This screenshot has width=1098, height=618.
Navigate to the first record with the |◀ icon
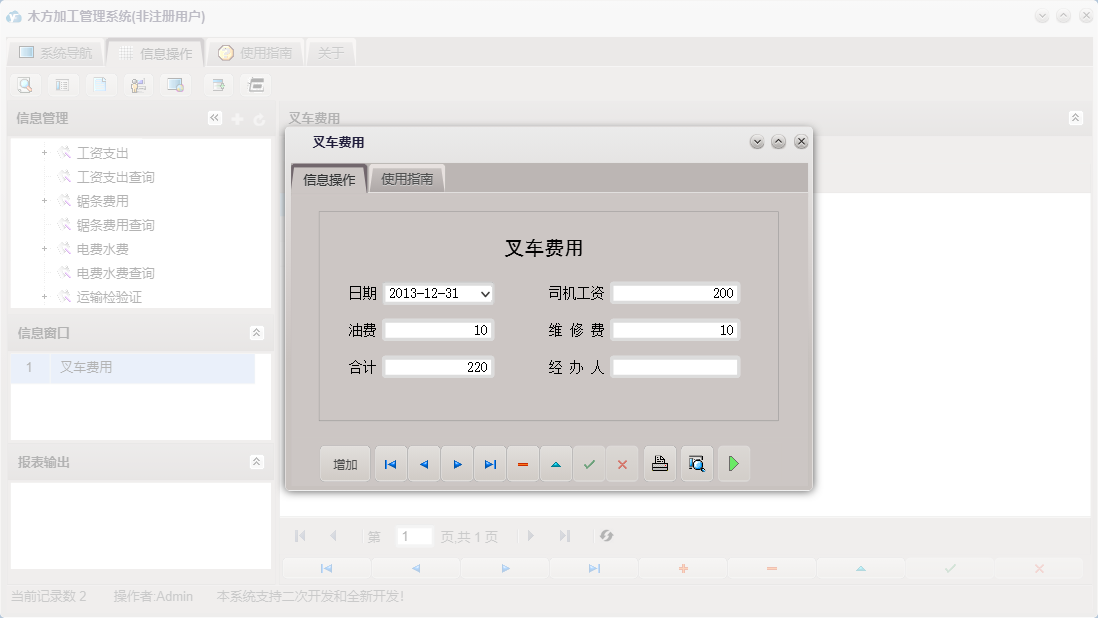click(390, 463)
